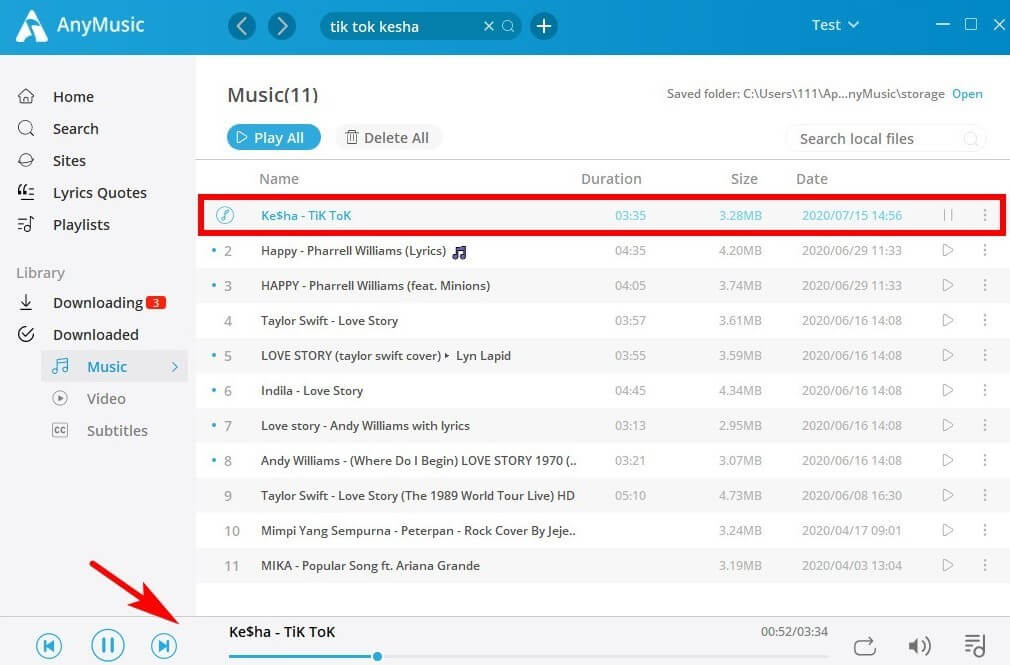Play HAPPY - Pharrell Williams (feat. Minions)
The height and width of the screenshot is (665, 1010).
[948, 285]
